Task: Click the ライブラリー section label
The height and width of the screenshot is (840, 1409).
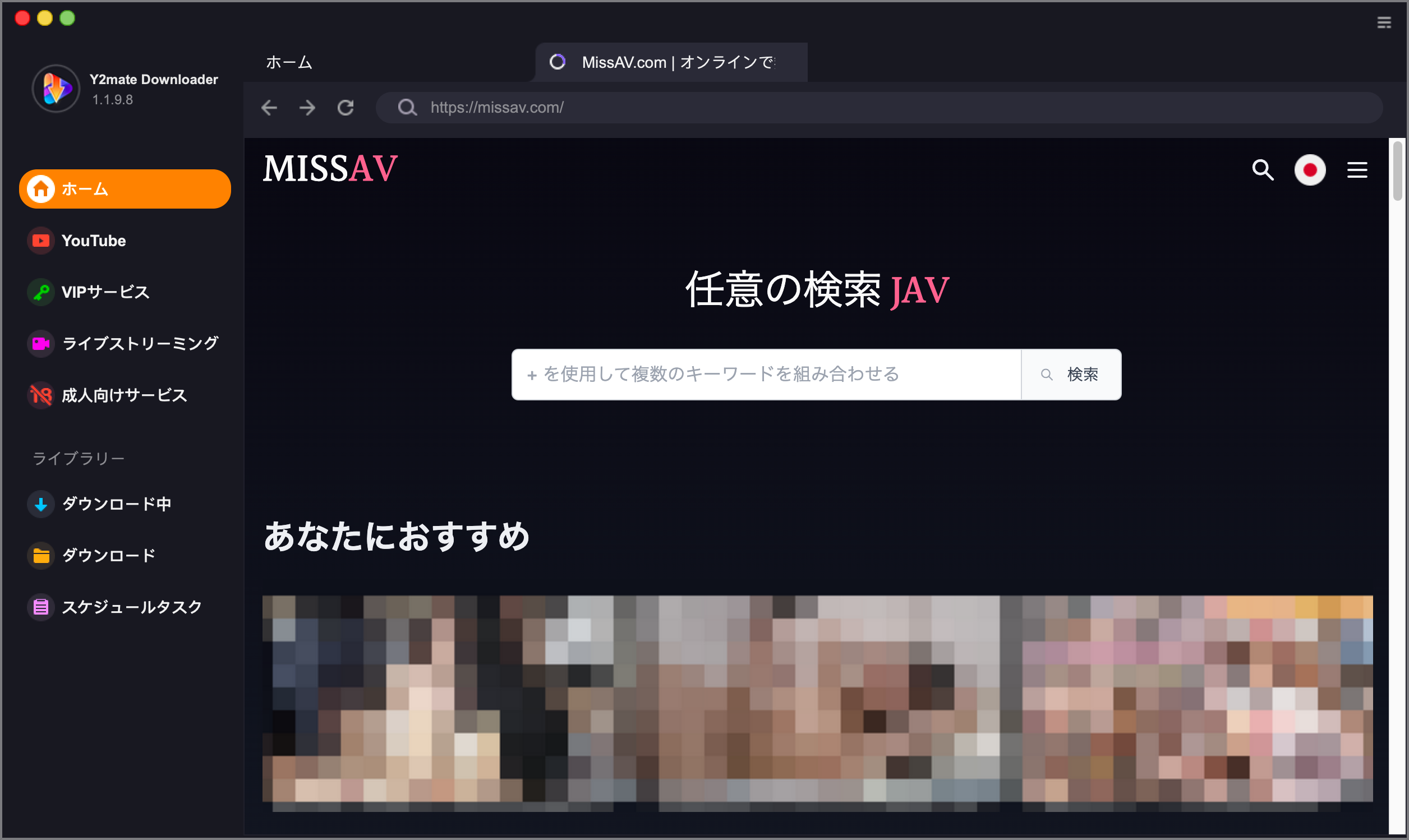Action: click(x=79, y=458)
